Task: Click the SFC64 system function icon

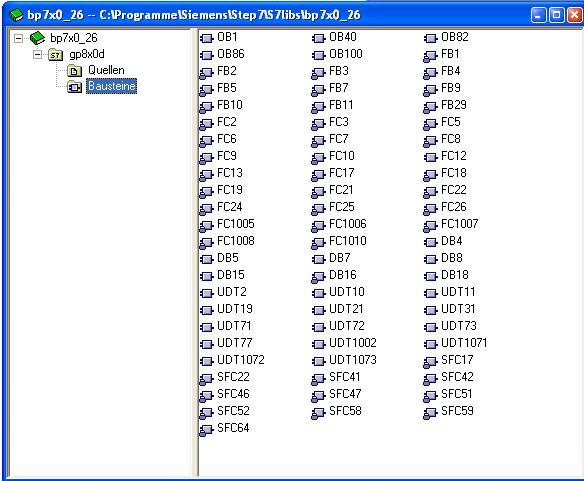Action: click(206, 430)
